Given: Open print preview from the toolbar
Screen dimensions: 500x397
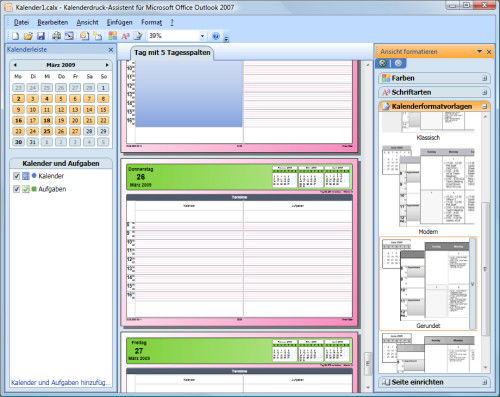Looking at the screenshot, I should point(69,36).
